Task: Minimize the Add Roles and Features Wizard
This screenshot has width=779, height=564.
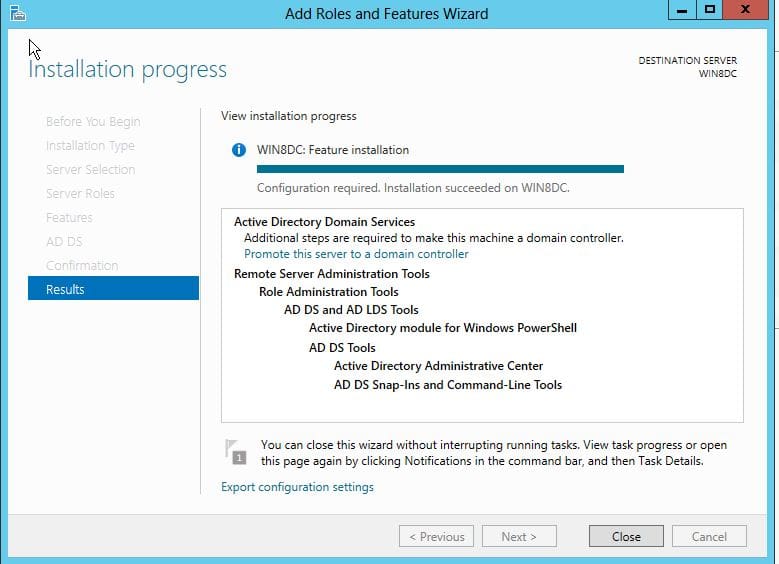Action: pos(682,10)
